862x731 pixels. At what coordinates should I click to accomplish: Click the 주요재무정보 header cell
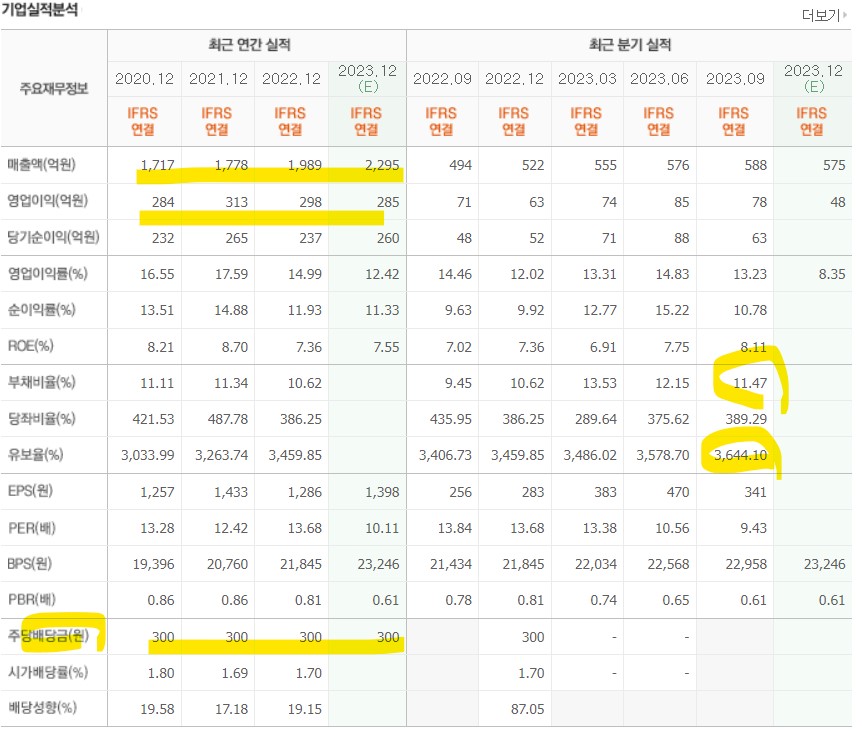54,88
